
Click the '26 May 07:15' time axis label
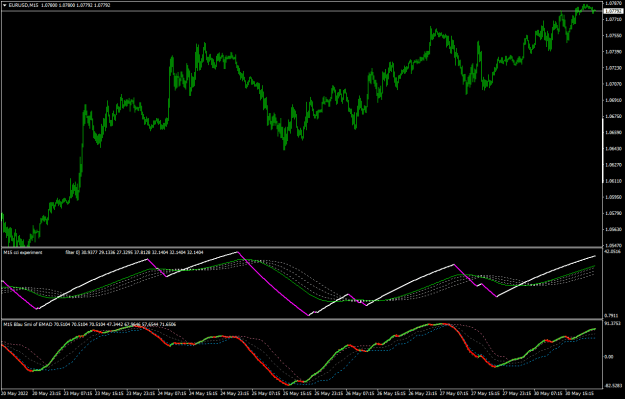pos(361,394)
